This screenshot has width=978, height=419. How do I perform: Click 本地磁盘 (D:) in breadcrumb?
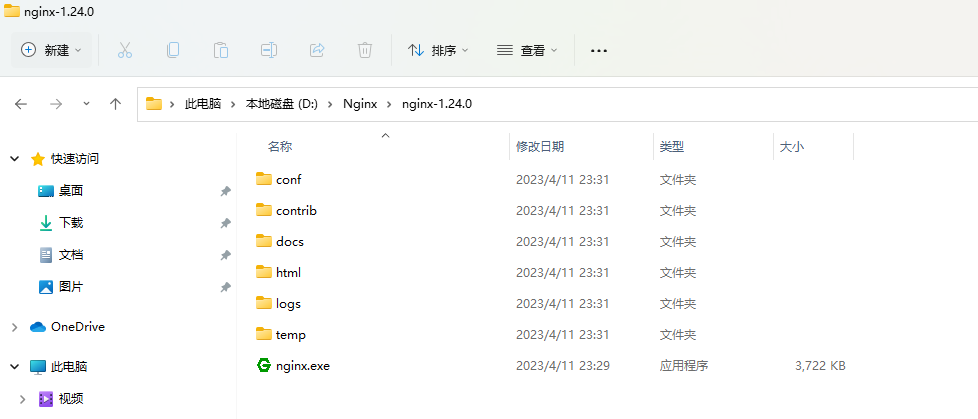282,104
